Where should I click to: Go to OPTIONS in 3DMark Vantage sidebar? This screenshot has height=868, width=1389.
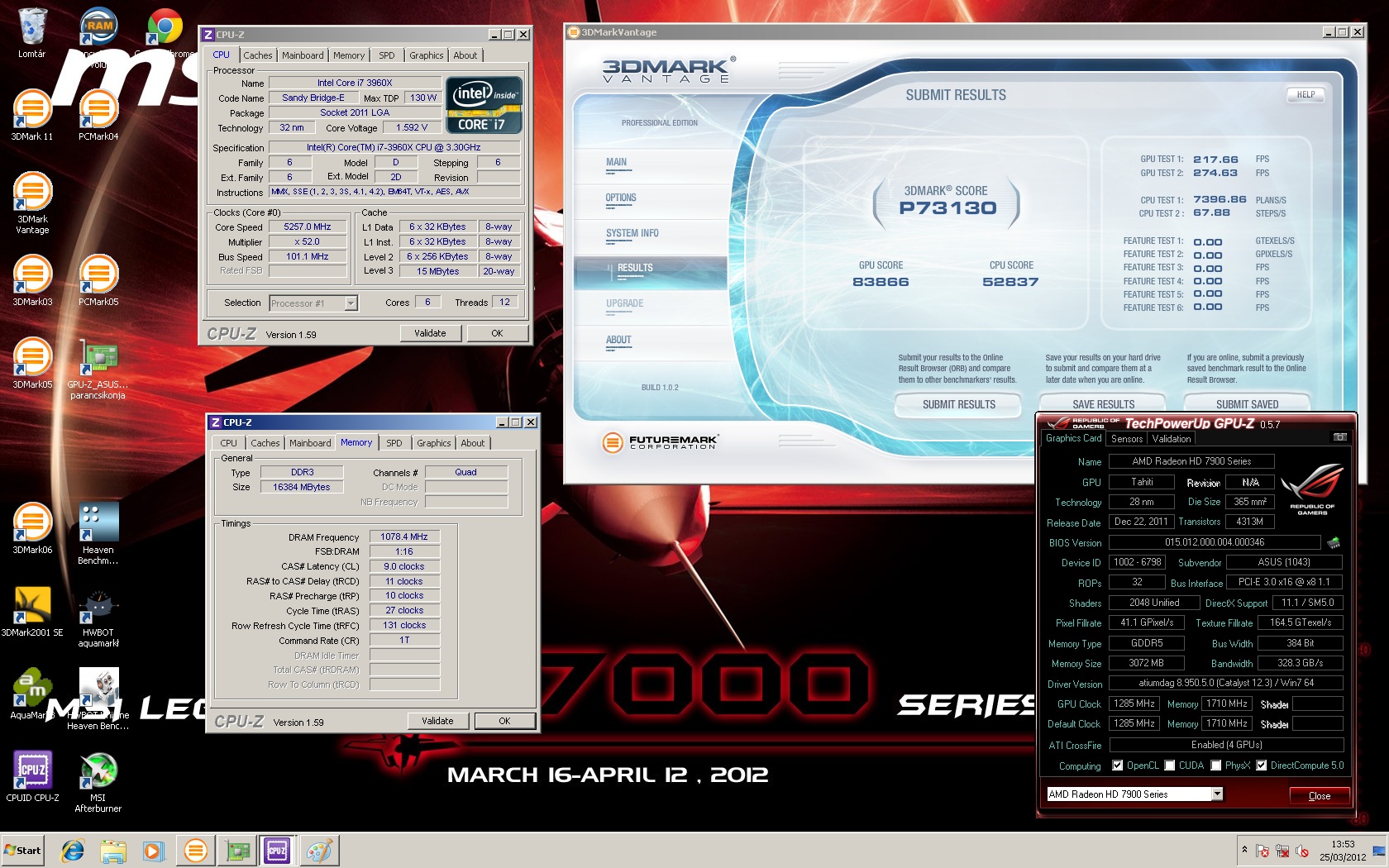point(620,198)
